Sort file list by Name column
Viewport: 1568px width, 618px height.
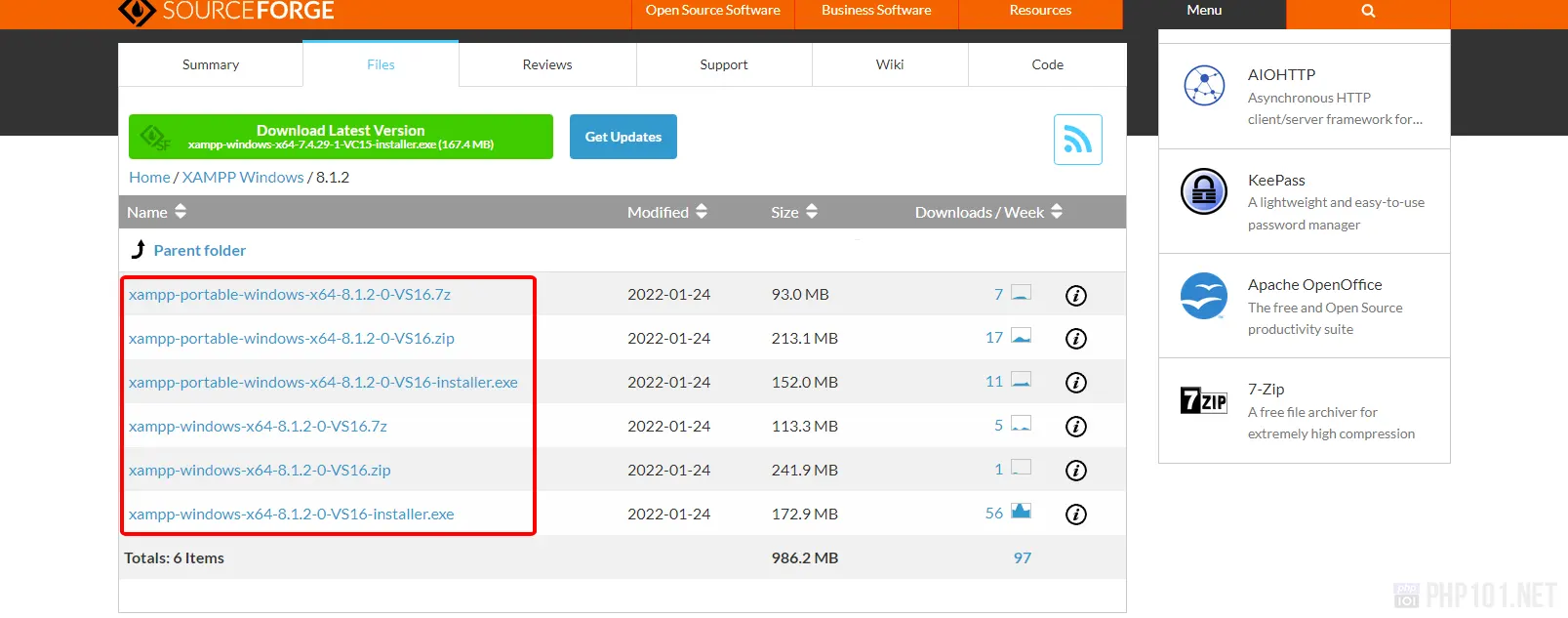click(x=156, y=212)
